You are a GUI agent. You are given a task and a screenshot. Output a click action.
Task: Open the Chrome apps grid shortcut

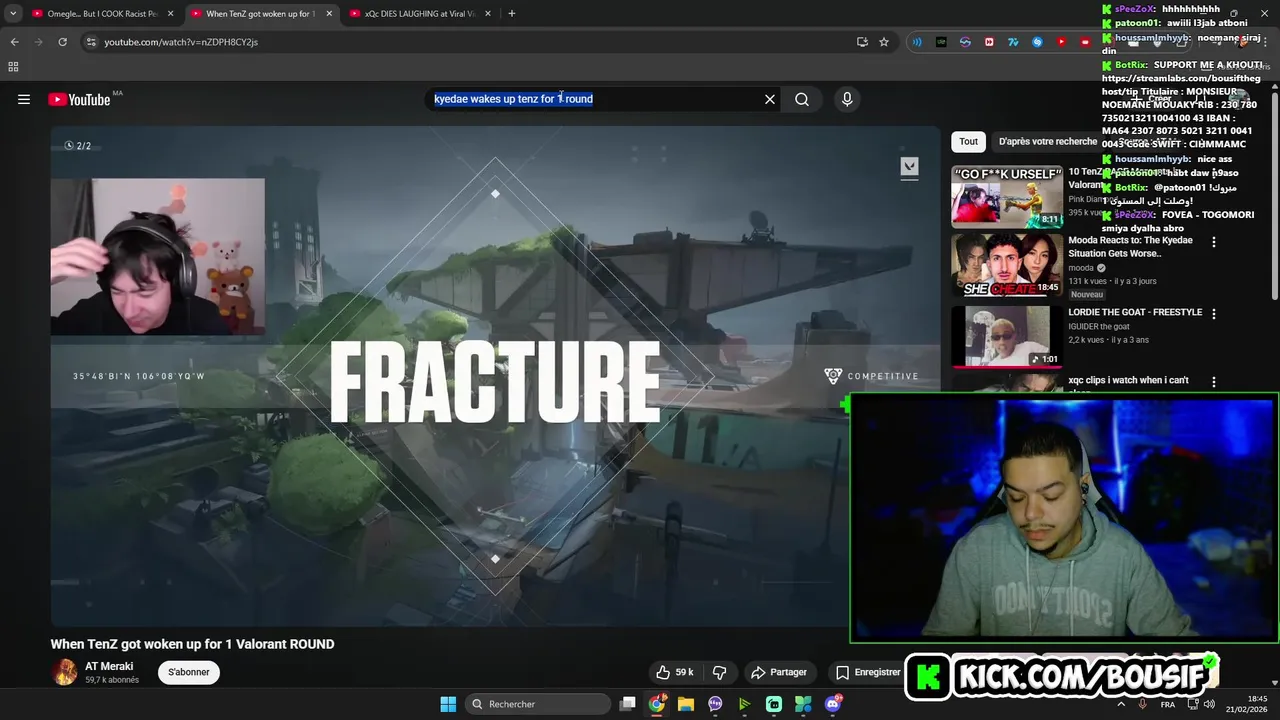[x=13, y=67]
